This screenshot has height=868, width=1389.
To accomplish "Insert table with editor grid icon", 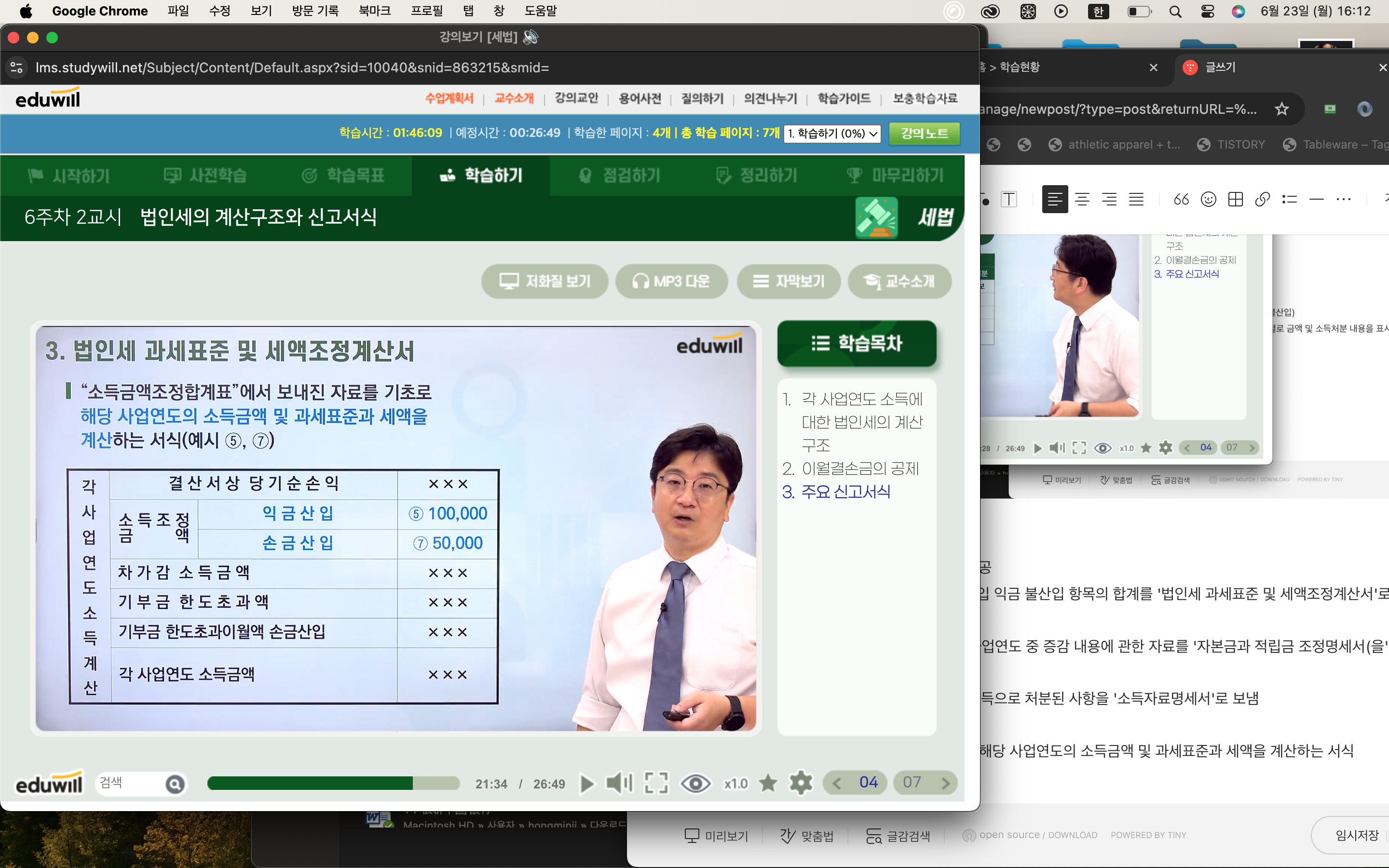I will tap(1235, 199).
